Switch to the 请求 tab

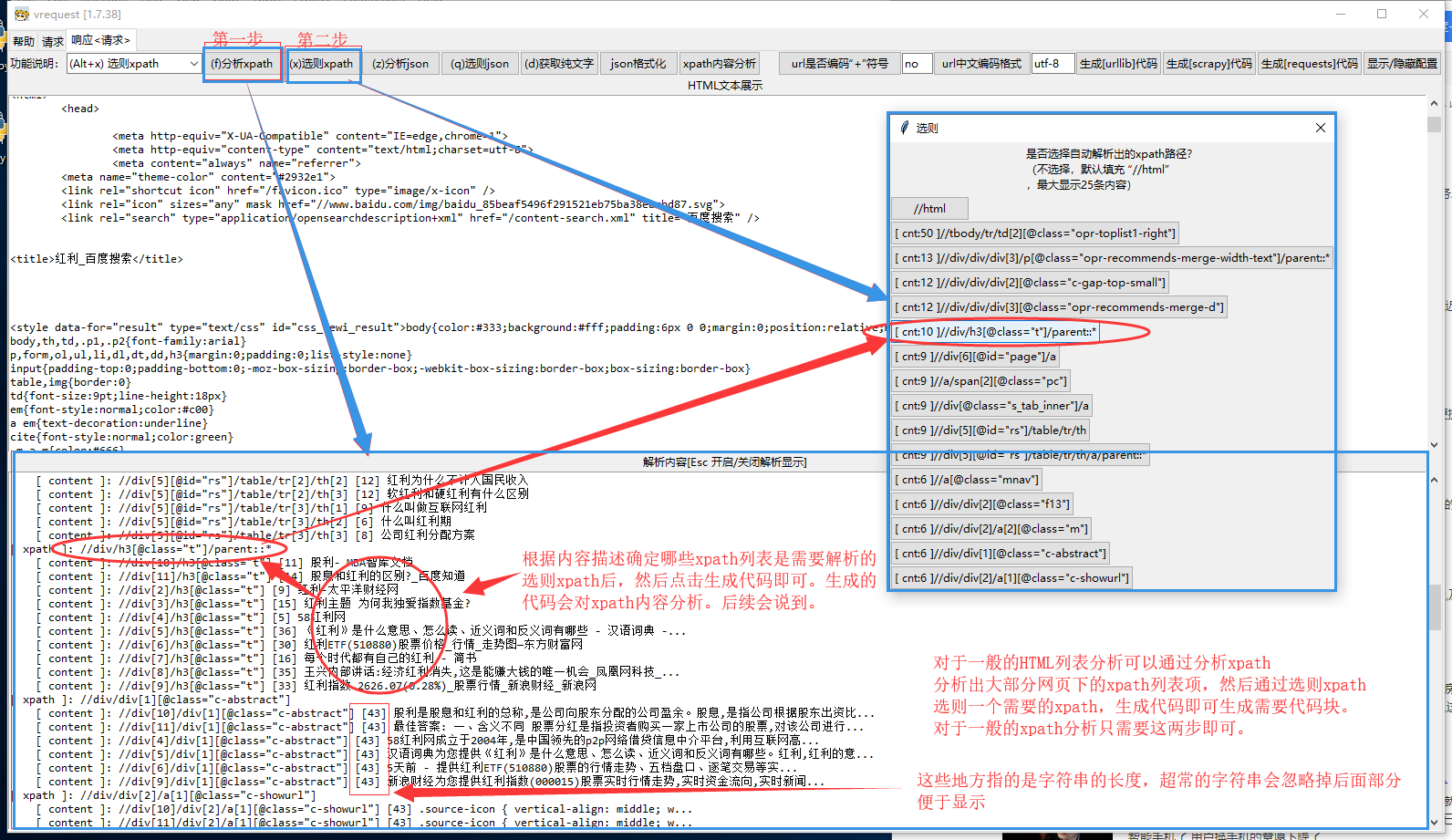click(53, 41)
